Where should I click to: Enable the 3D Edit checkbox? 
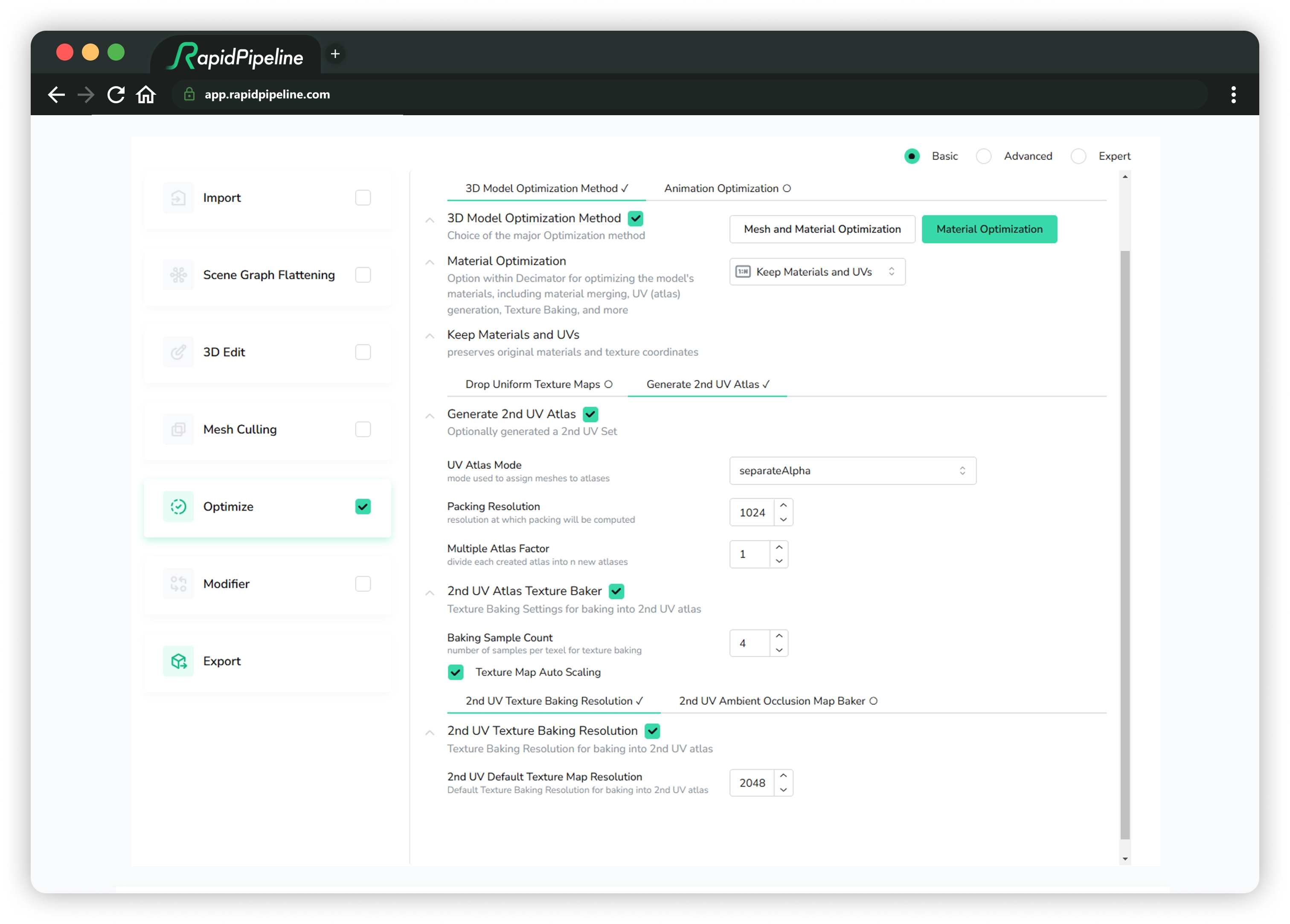click(363, 352)
